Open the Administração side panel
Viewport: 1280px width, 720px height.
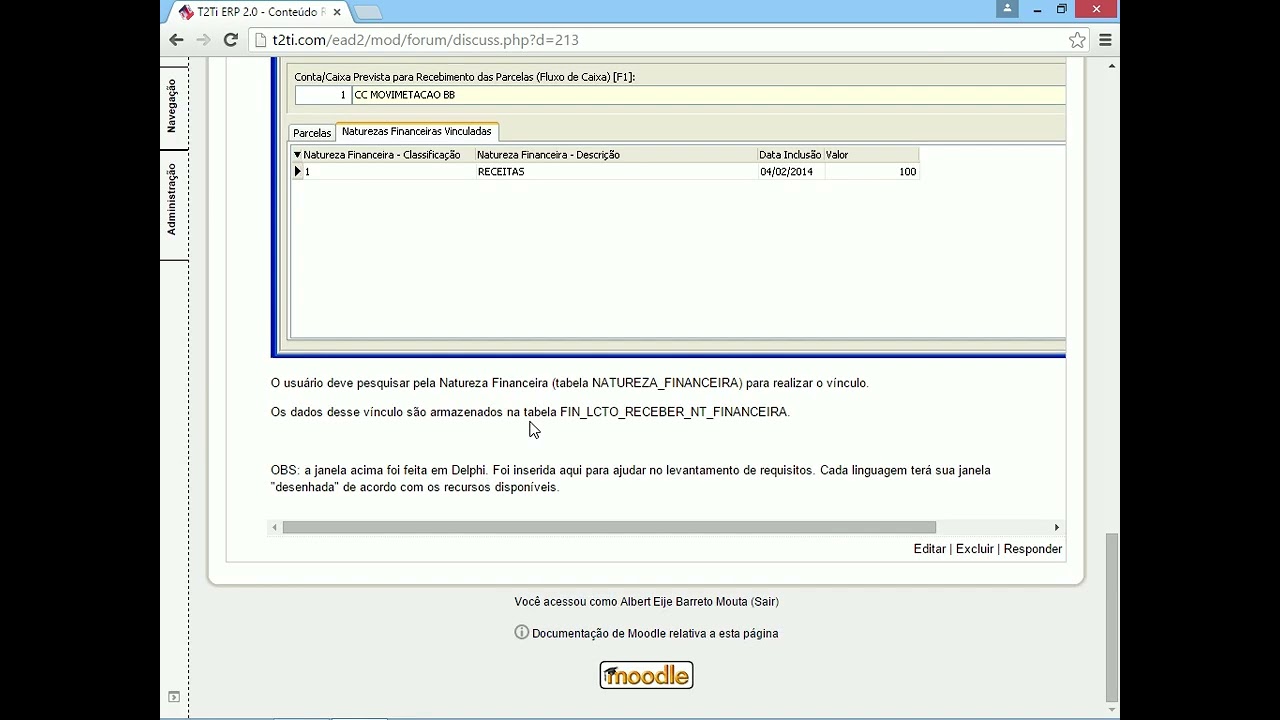coord(173,199)
